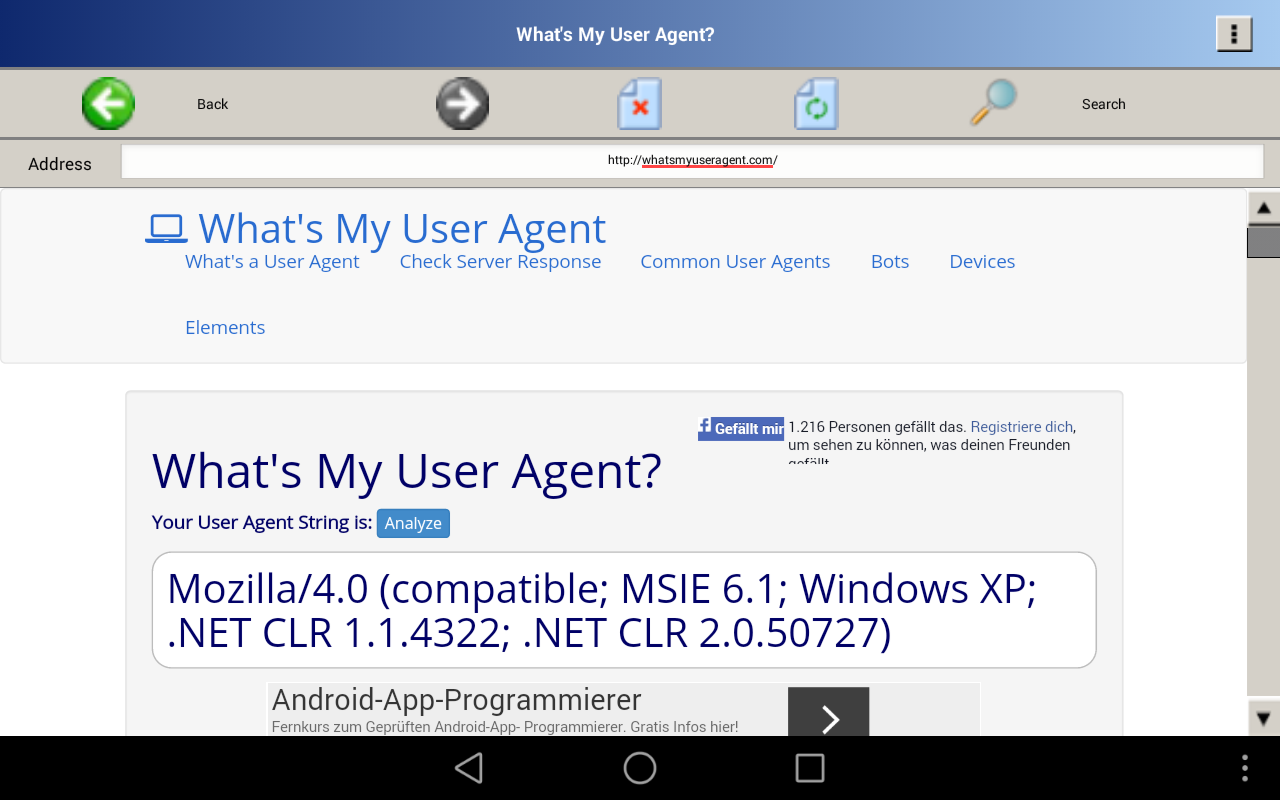Open Android recent apps square button

(810, 768)
